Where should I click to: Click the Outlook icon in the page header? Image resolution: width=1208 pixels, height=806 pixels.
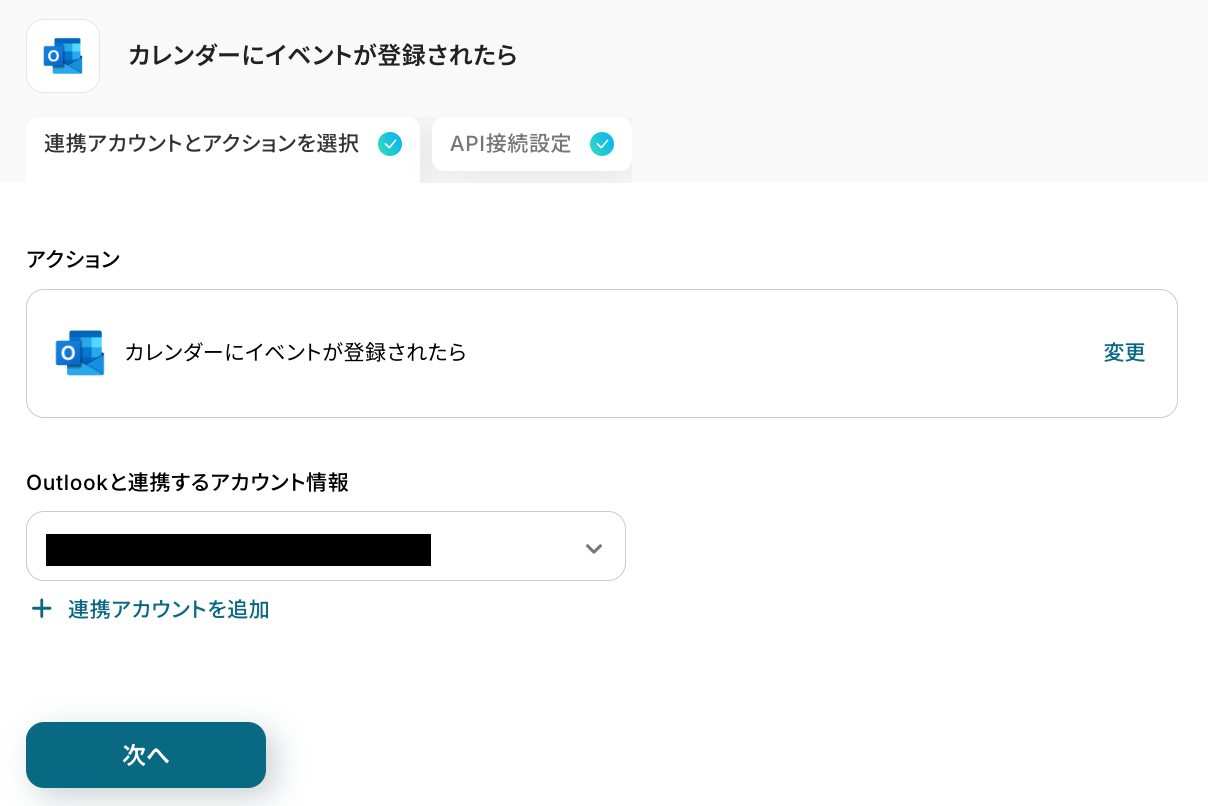(x=63, y=56)
